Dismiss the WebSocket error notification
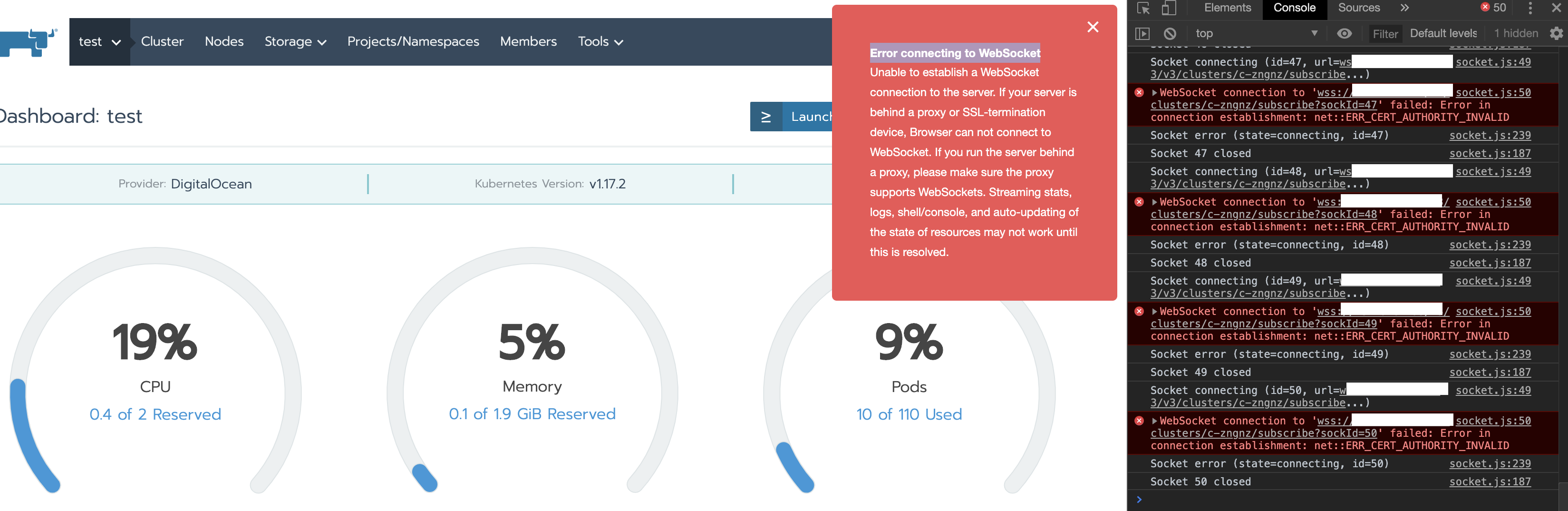Viewport: 1568px width, 511px height. click(1093, 27)
